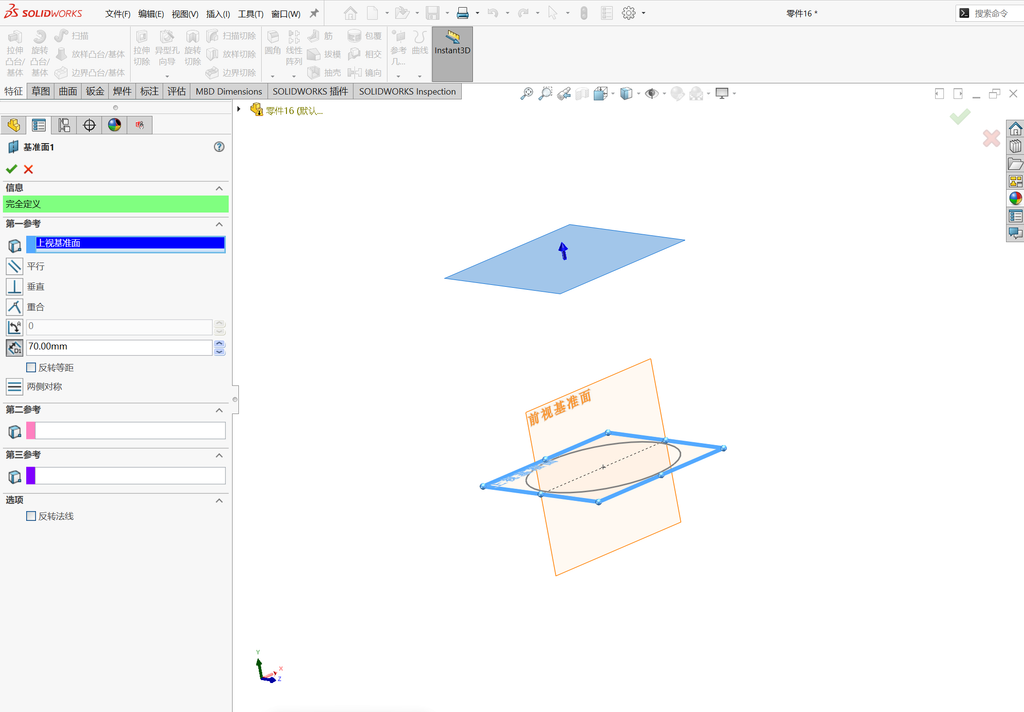Open the FeatureManager design tree tab
The width and height of the screenshot is (1024, 712).
(x=14, y=125)
